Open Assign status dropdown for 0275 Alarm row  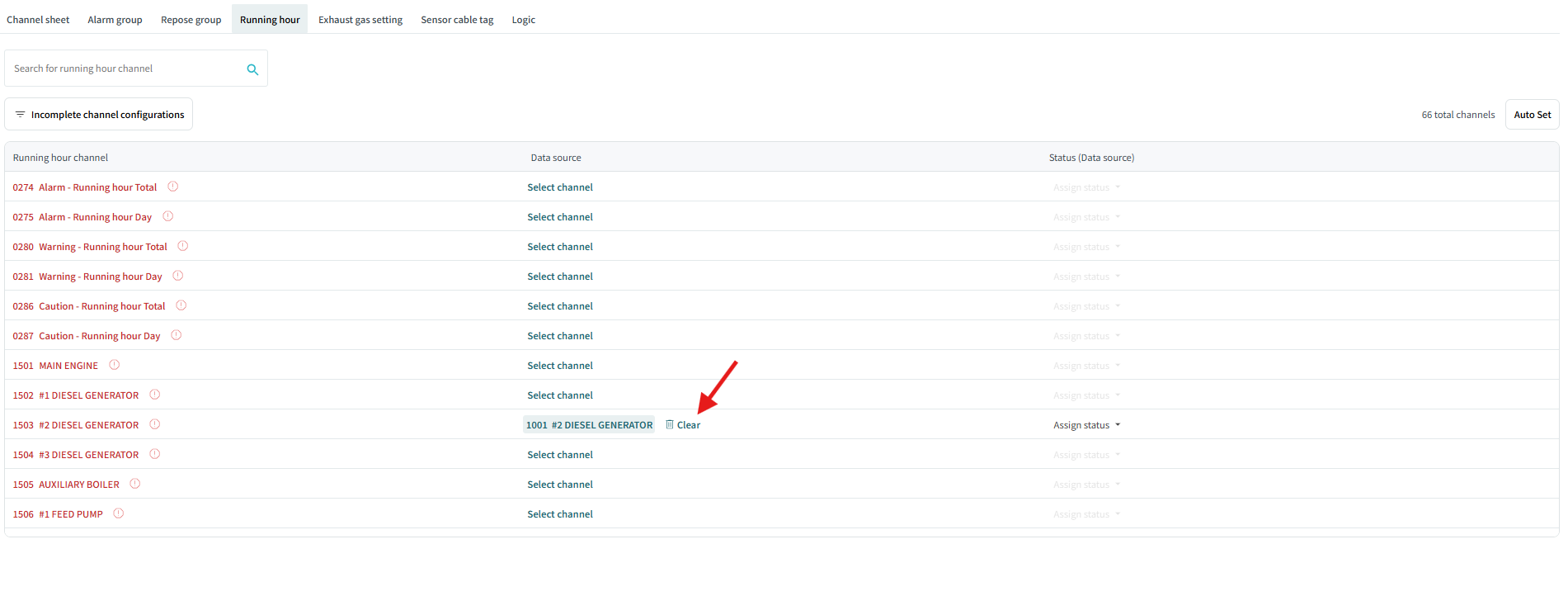(1086, 217)
